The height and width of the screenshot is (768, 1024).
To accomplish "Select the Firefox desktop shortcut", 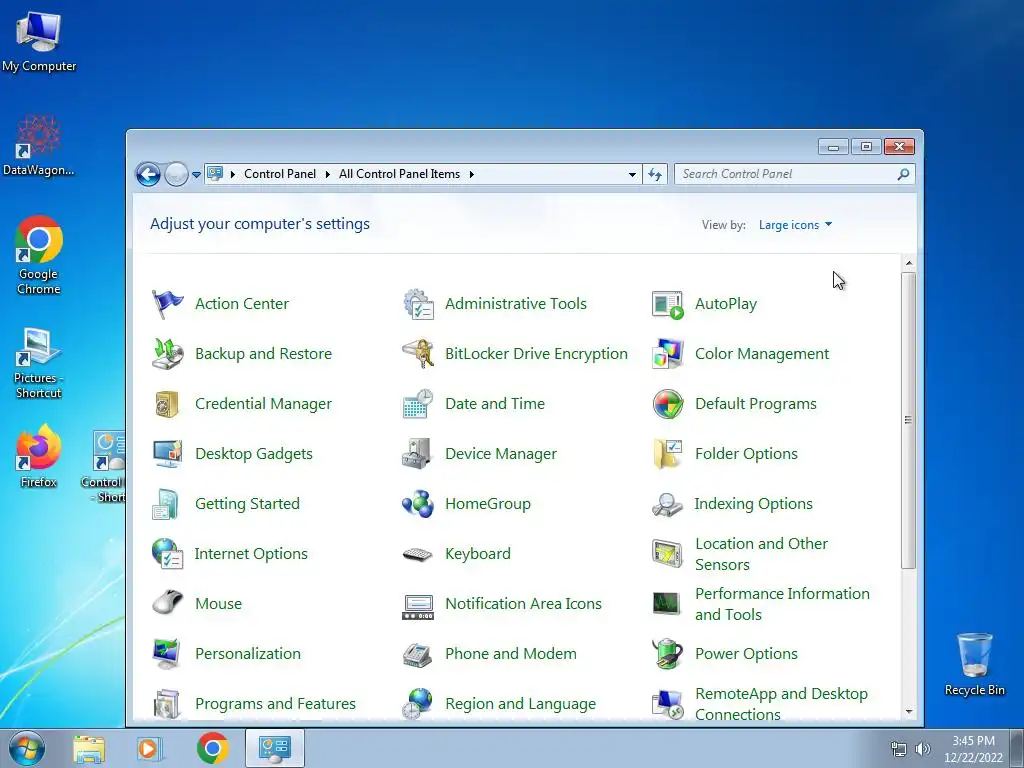I will pyautogui.click(x=39, y=457).
